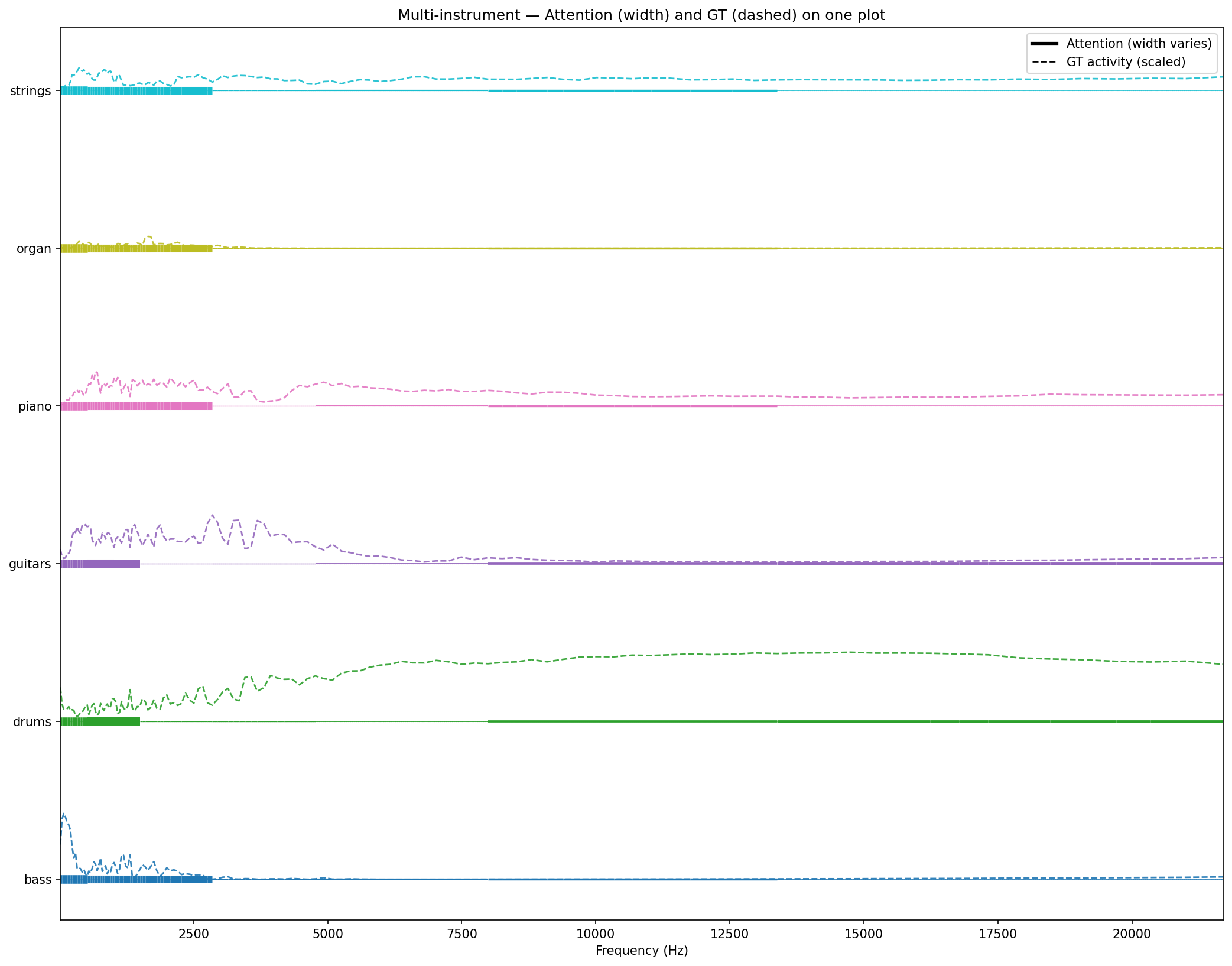Click 'Attention (width varies)' legend entry
Screen dimensions: 1232x966
pyautogui.click(x=1139, y=44)
